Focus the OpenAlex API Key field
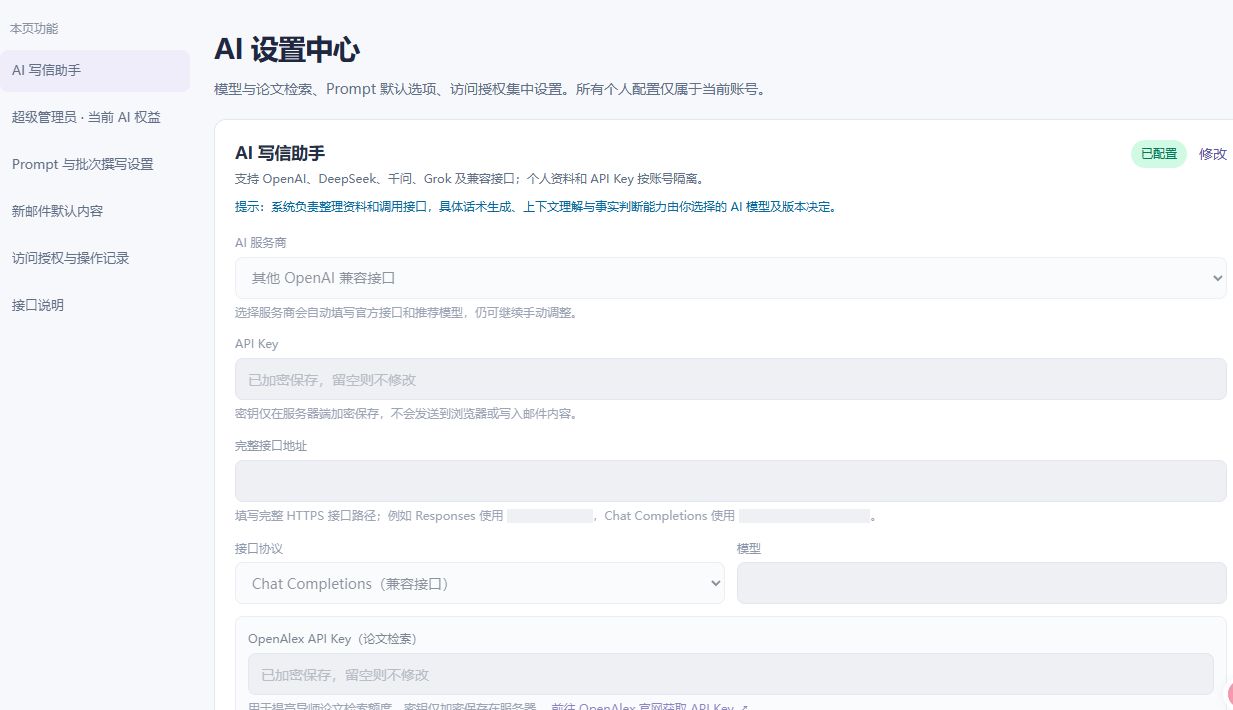The height and width of the screenshot is (710, 1233). tap(730, 674)
